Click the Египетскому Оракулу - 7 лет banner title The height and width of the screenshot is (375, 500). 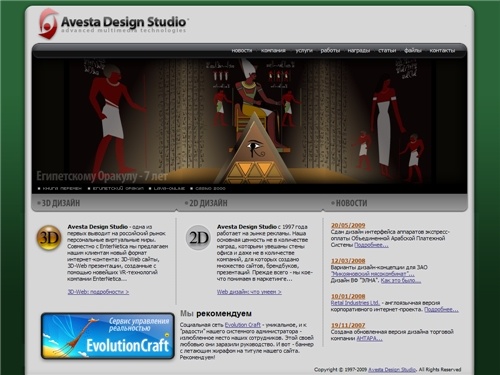102,176
